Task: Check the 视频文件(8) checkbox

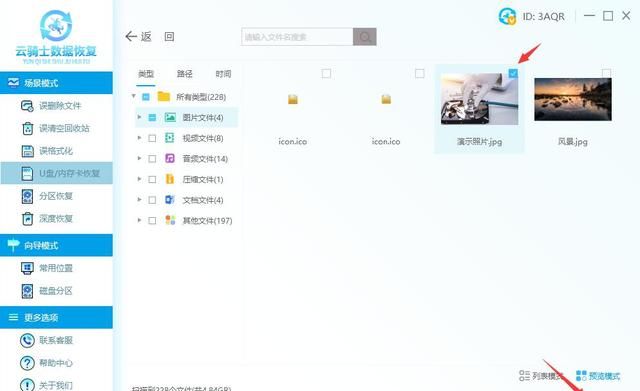Action: pyautogui.click(x=152, y=138)
